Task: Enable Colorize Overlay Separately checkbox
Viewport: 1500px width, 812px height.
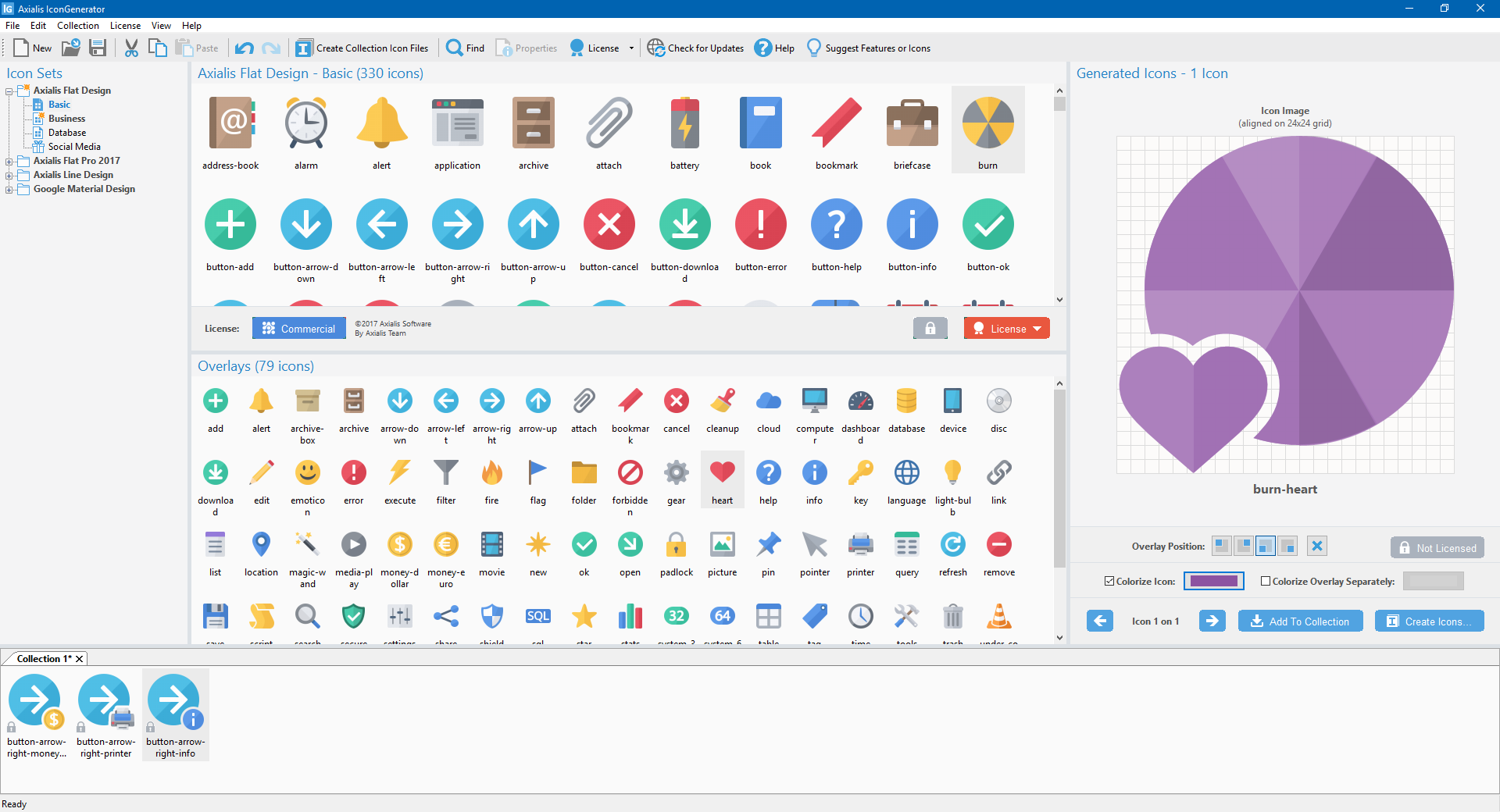Action: coord(1266,581)
